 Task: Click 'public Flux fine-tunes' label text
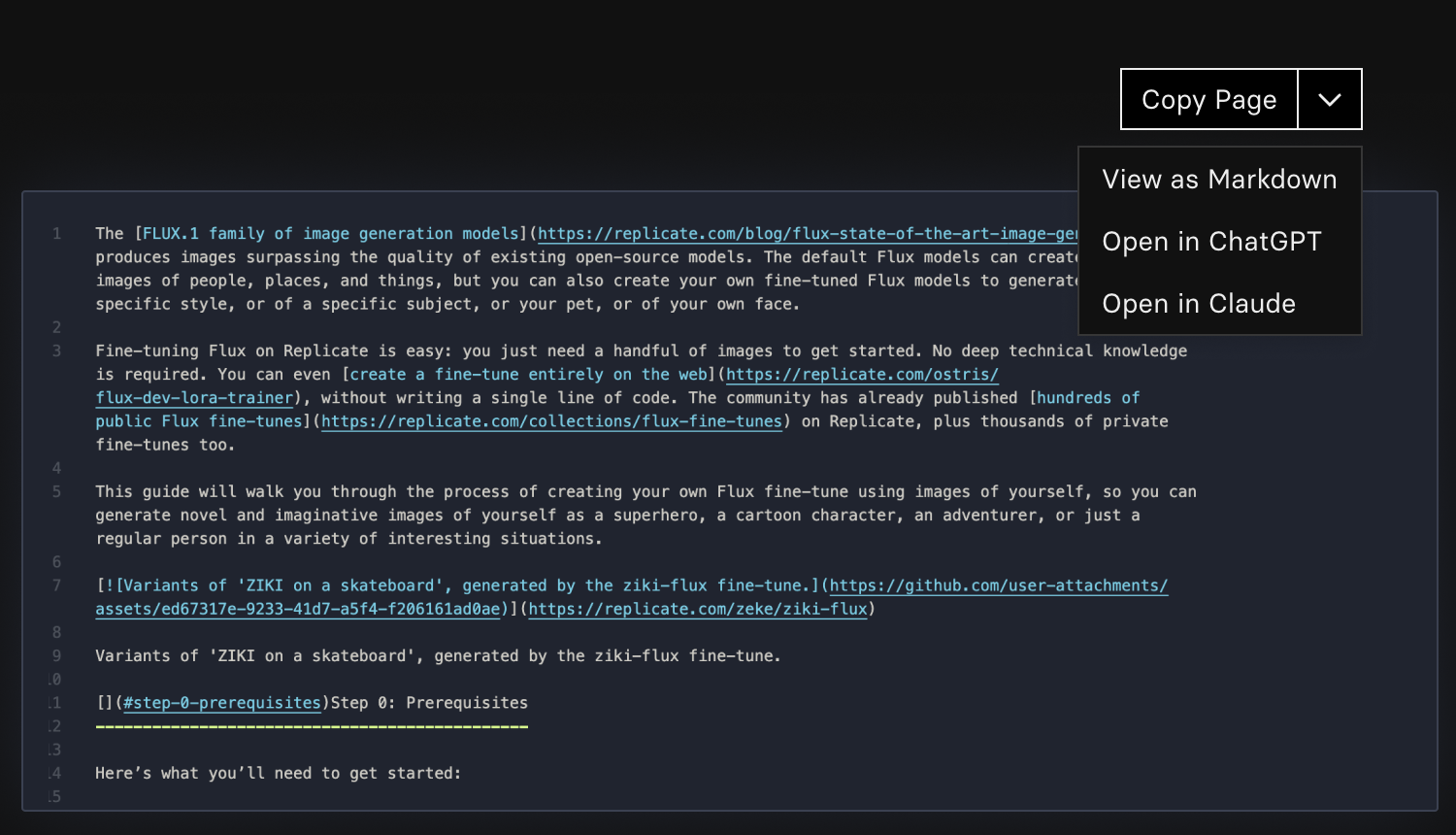pos(199,421)
